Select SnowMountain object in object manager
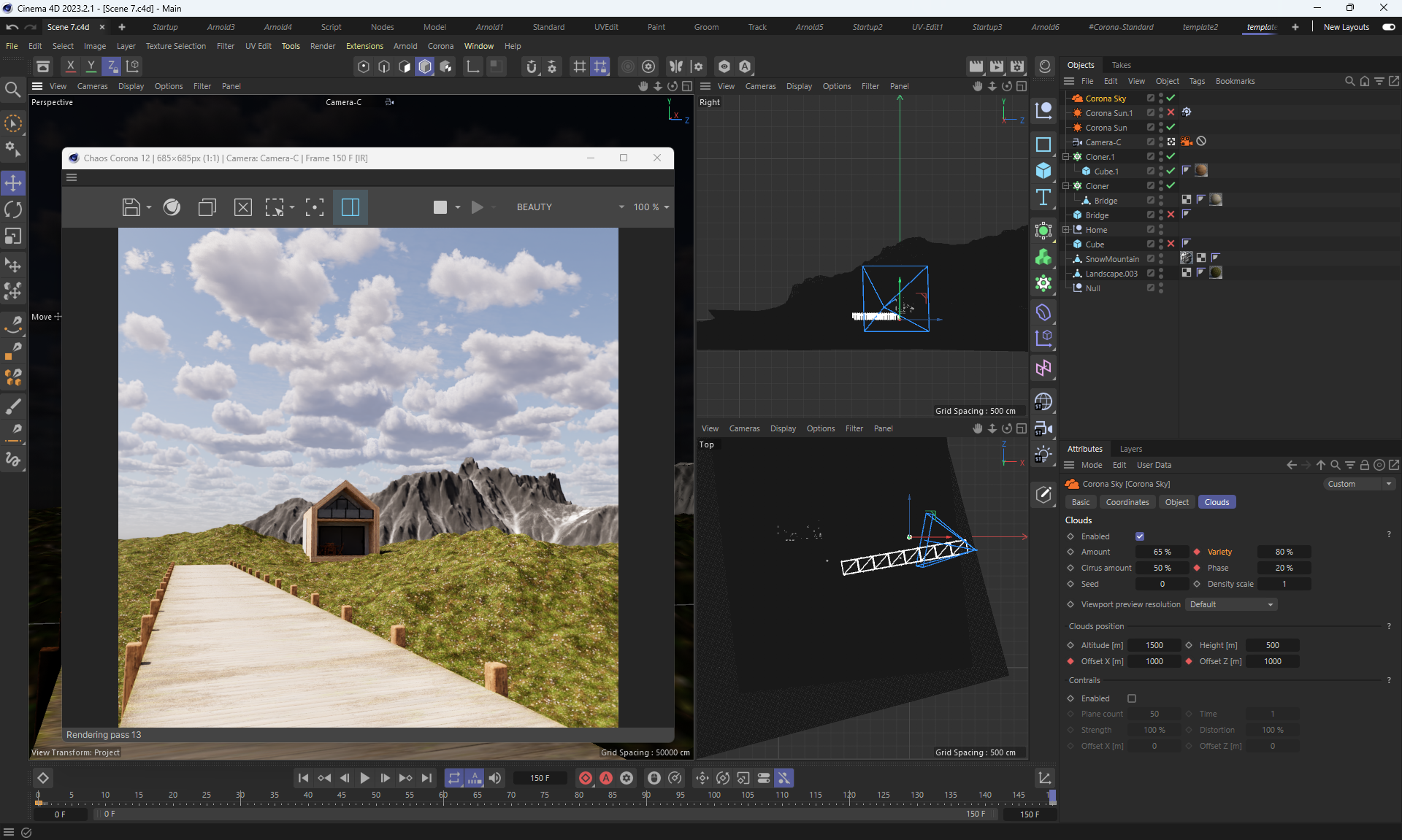This screenshot has height=840, width=1402. tap(1111, 259)
